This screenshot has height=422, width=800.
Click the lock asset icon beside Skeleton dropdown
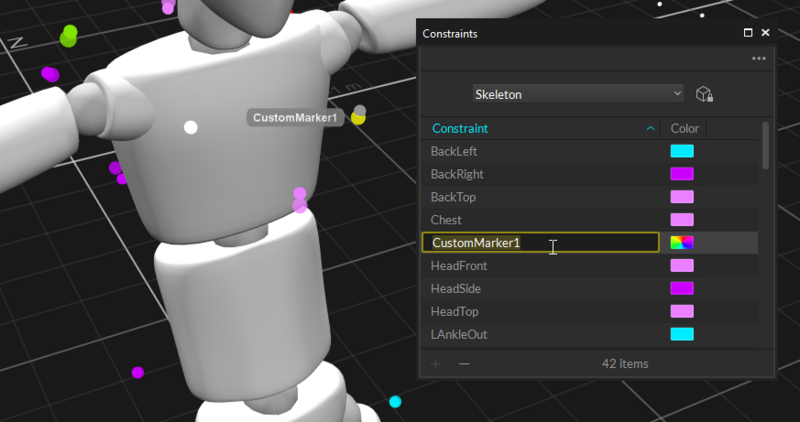[705, 94]
